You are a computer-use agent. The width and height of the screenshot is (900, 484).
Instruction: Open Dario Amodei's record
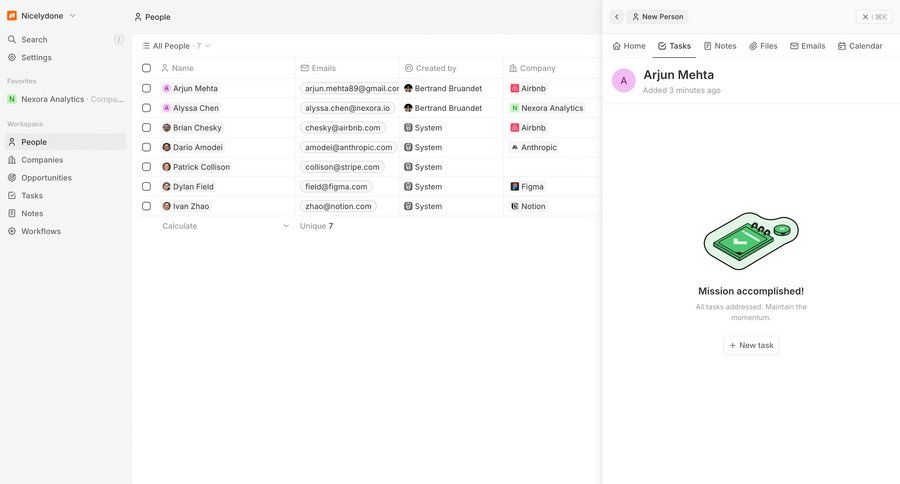192,147
